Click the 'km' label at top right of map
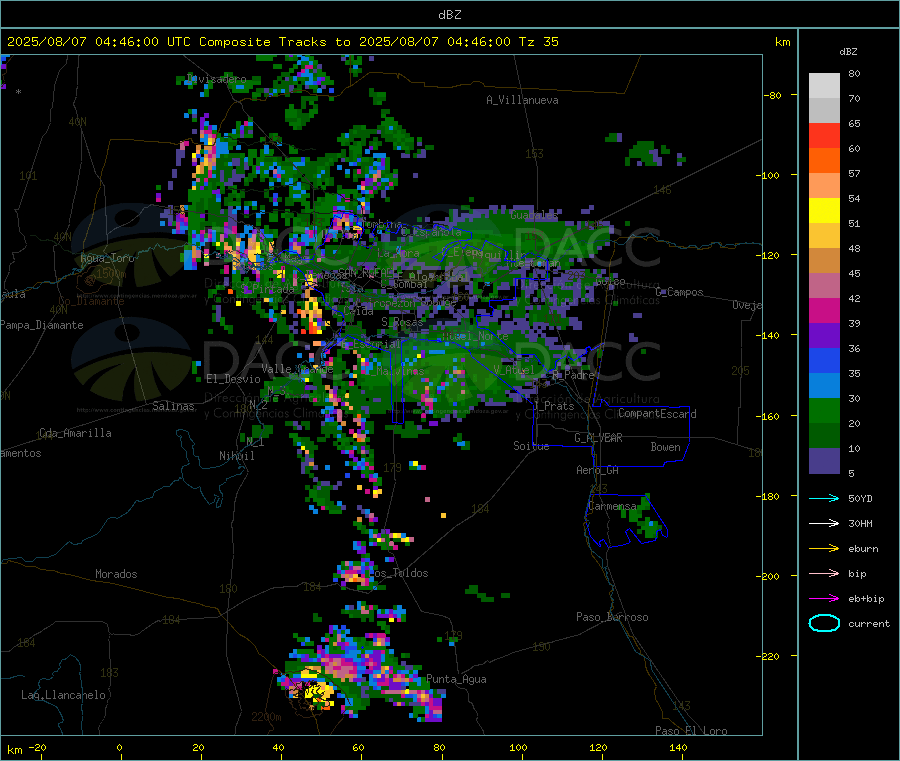The height and width of the screenshot is (761, 900). [x=782, y=42]
